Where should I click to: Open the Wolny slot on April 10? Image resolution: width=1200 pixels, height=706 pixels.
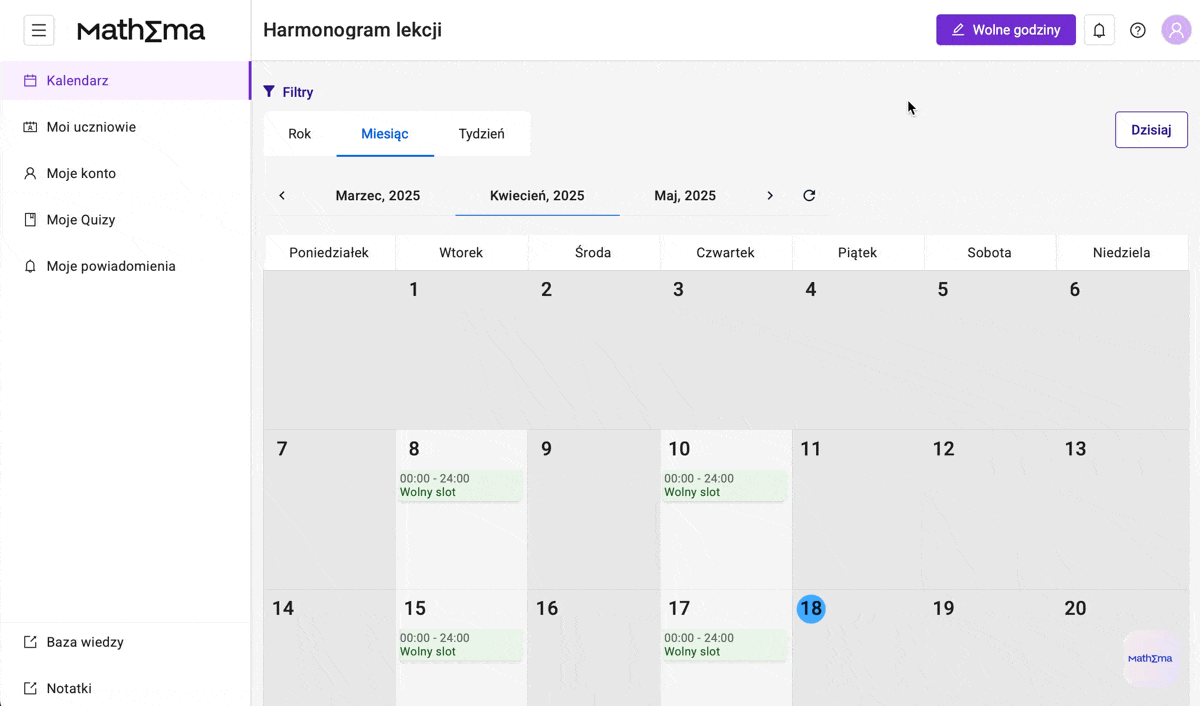[x=724, y=485]
